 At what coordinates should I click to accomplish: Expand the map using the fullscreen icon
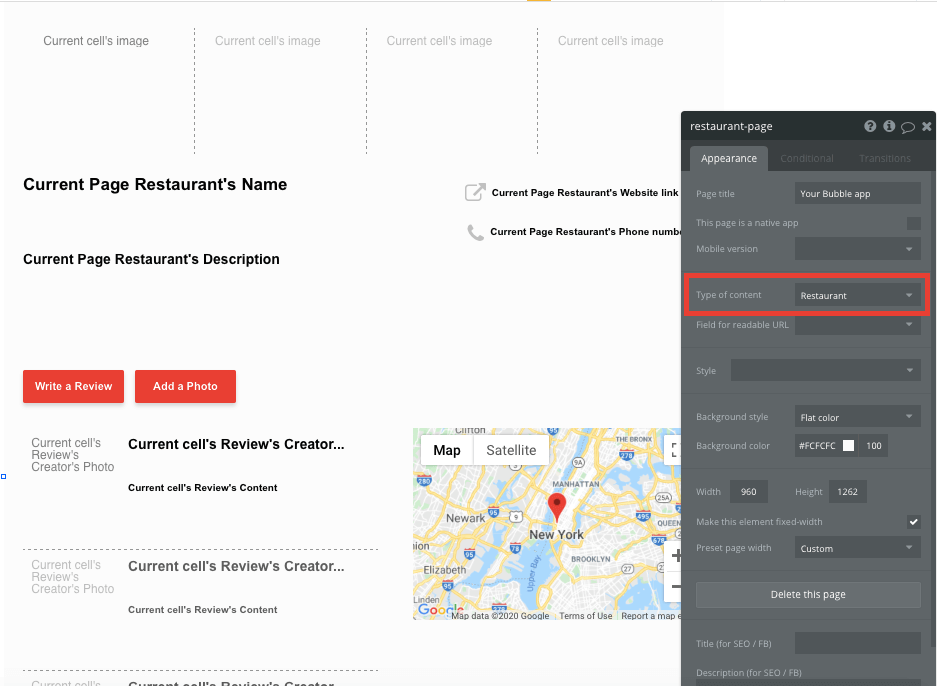pyautogui.click(x=673, y=450)
